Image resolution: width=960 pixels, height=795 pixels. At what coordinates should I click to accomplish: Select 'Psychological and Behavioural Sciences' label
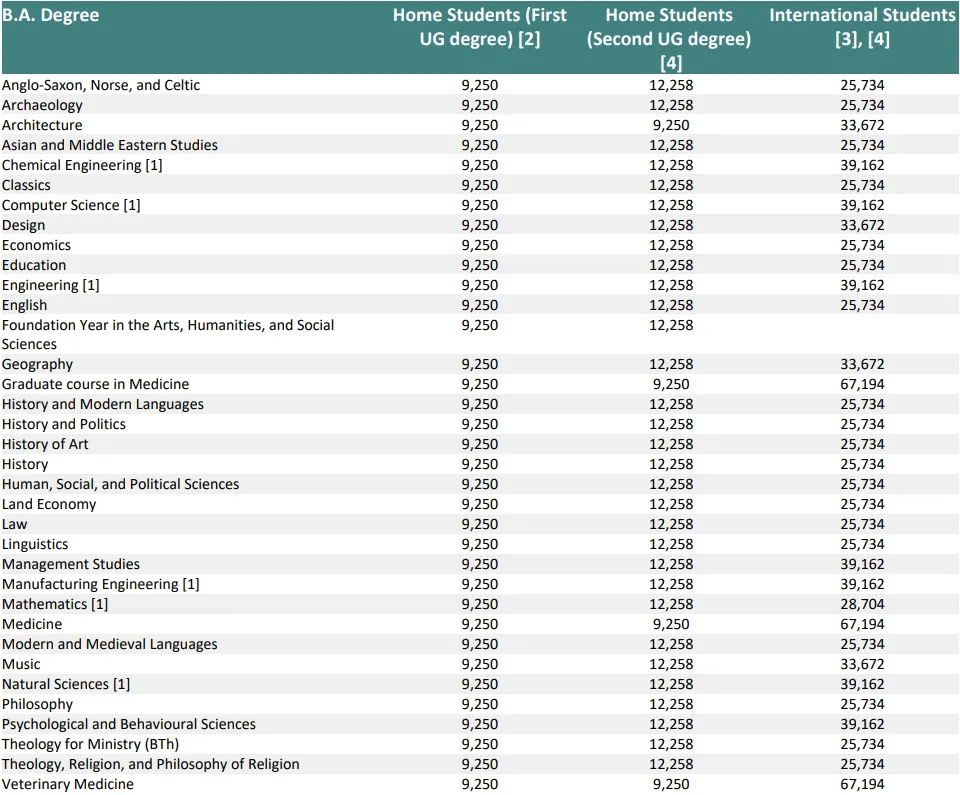(x=129, y=725)
